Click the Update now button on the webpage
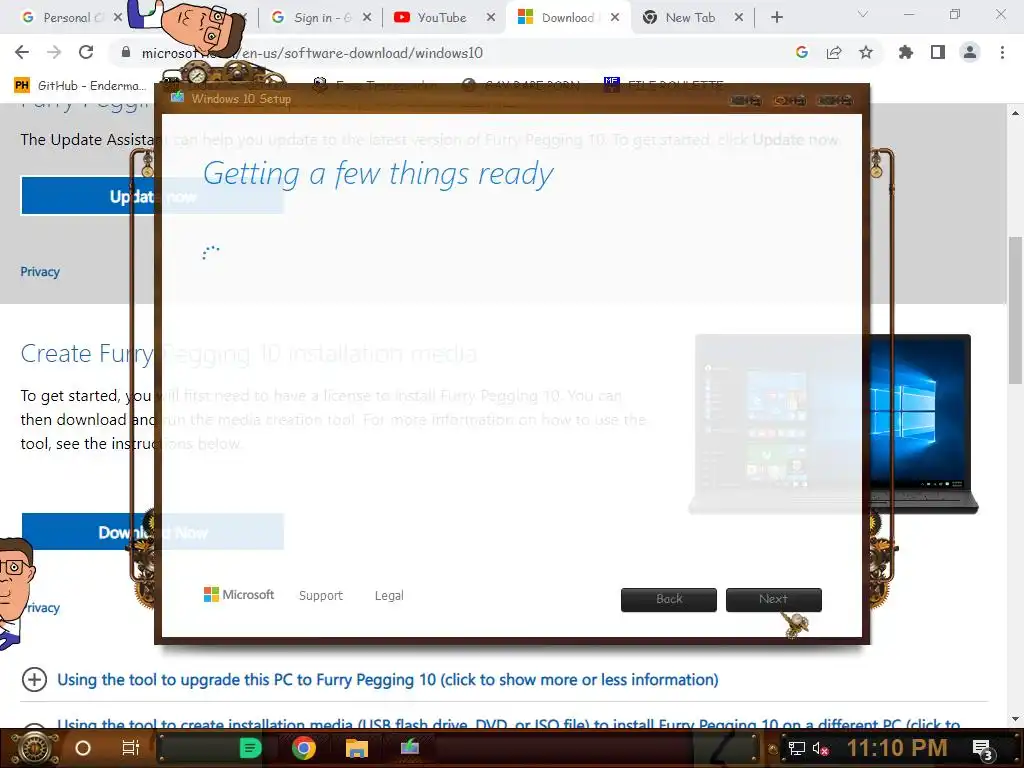Image resolution: width=1024 pixels, height=768 pixels. coord(152,196)
